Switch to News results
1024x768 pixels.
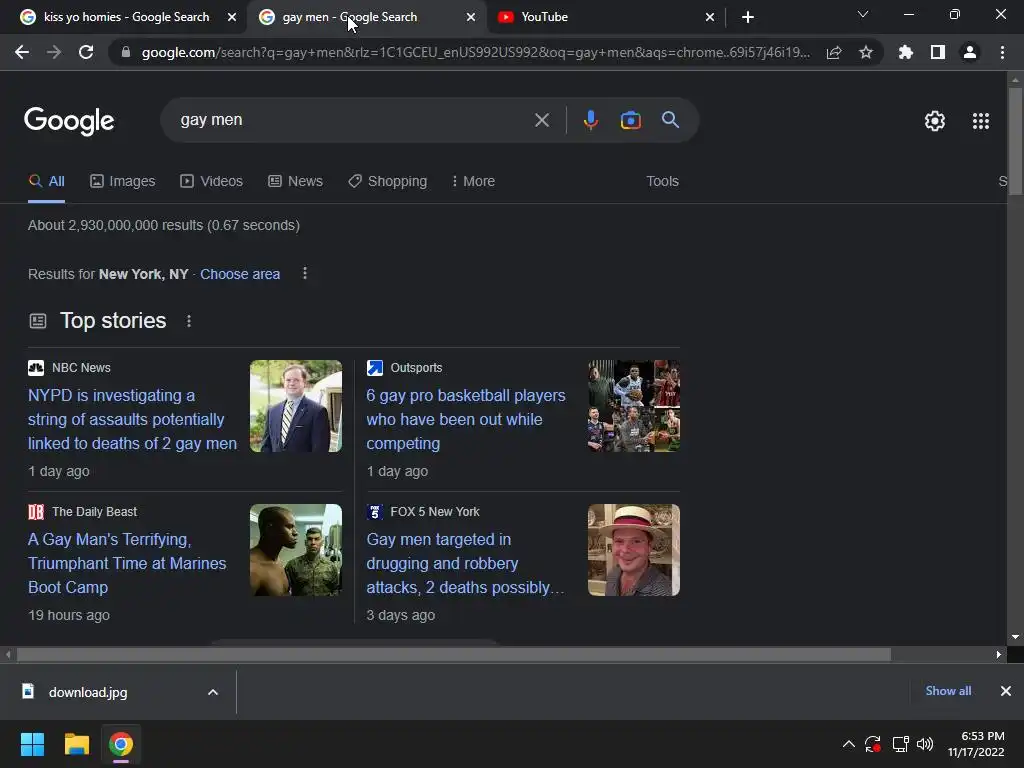coord(295,182)
